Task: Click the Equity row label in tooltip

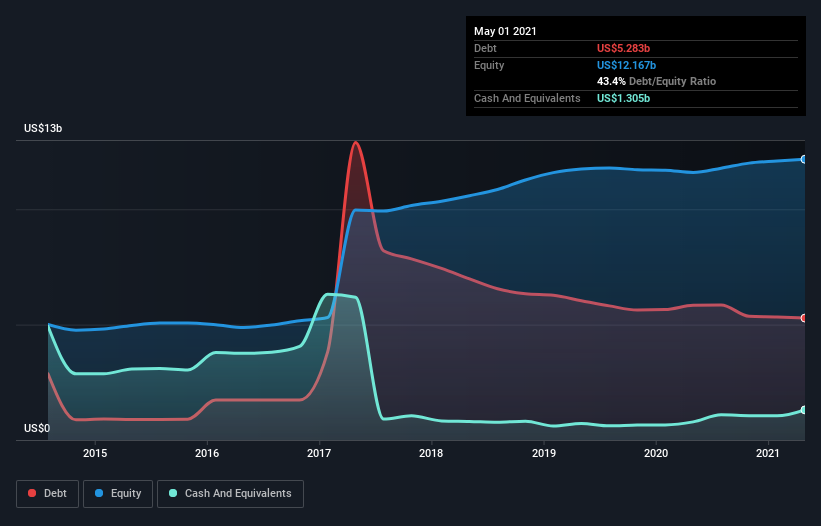Action: tap(489, 65)
